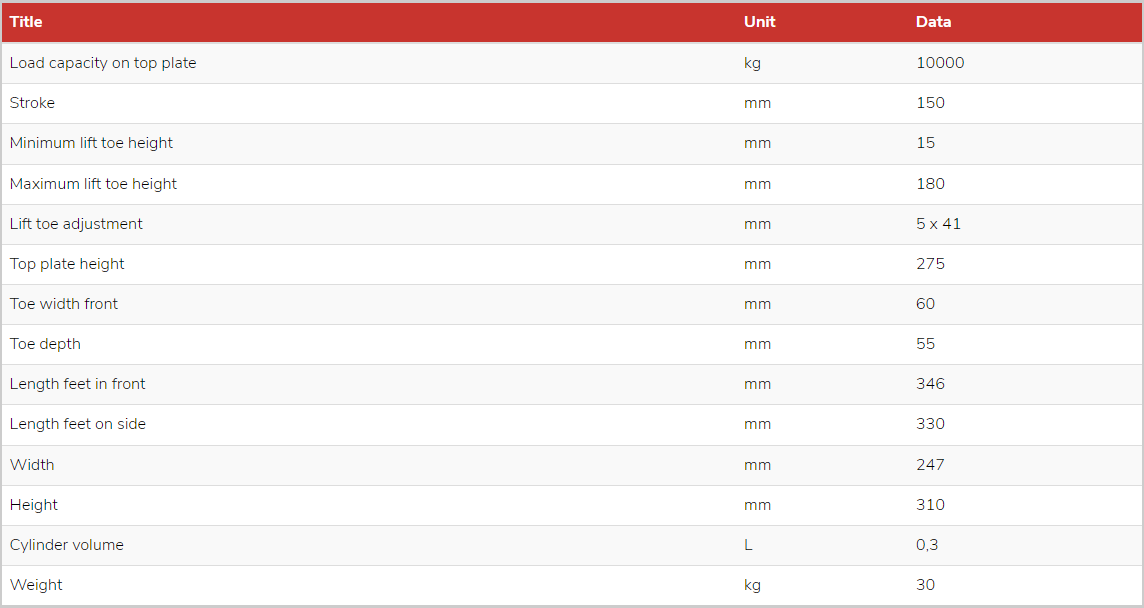
Task: Select the Cylinder volume value 0,3
Action: pos(927,545)
